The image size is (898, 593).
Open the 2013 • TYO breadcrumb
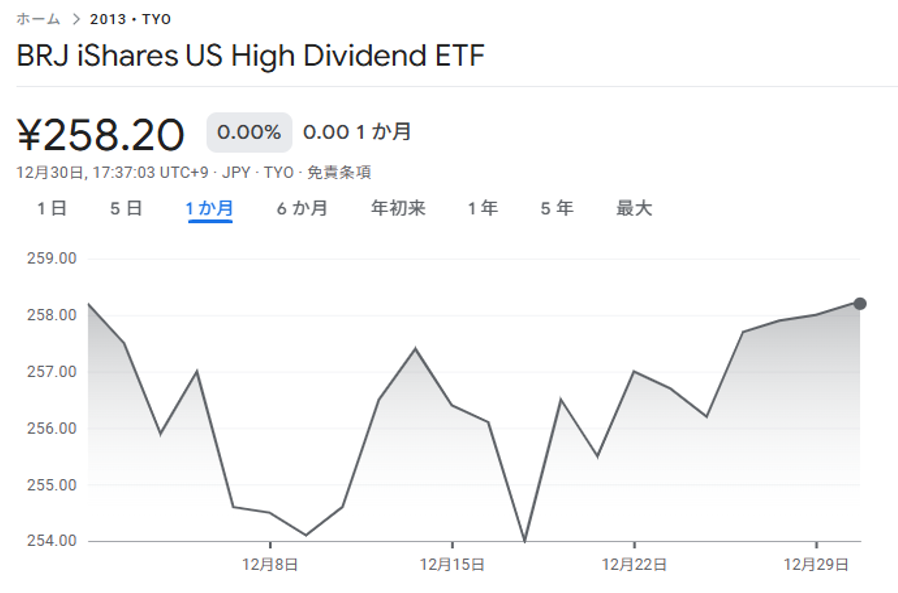(x=130, y=19)
